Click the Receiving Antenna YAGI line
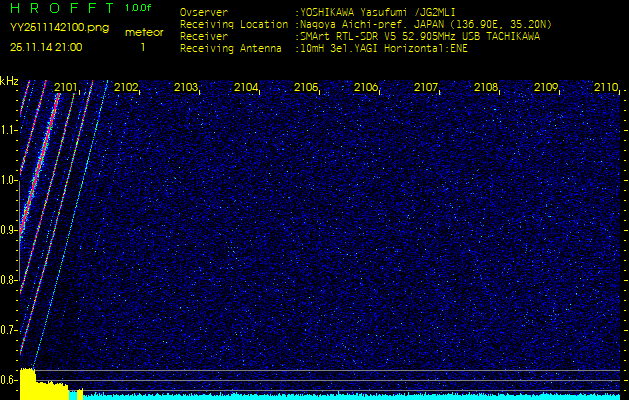 (323, 47)
